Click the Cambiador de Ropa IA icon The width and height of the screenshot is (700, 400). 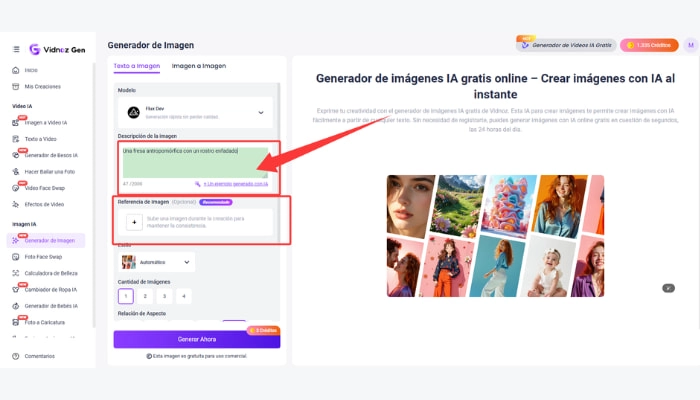pyautogui.click(x=16, y=290)
